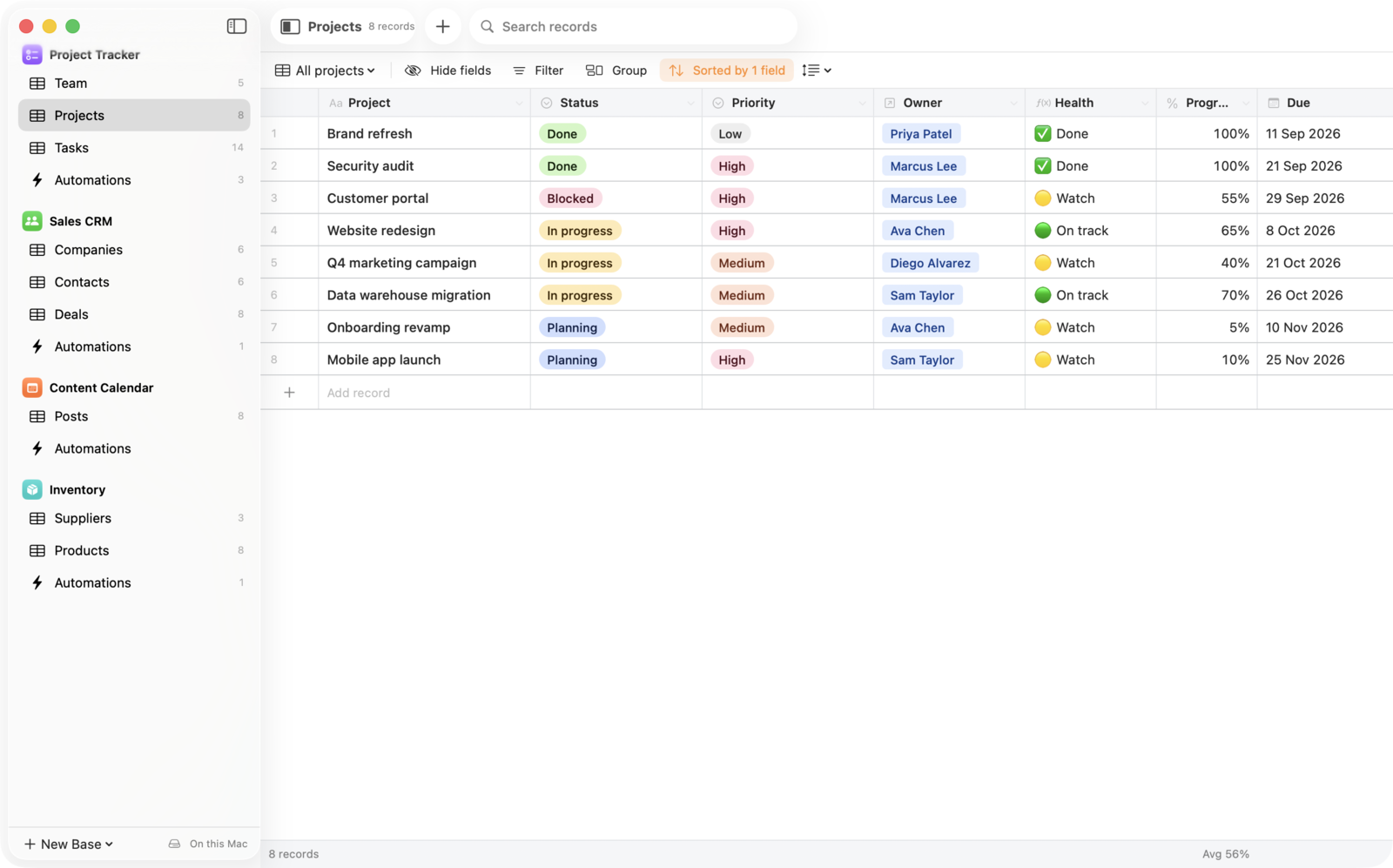Toggle Hide fields eye button
This screenshot has height=868, width=1393.
(x=448, y=71)
